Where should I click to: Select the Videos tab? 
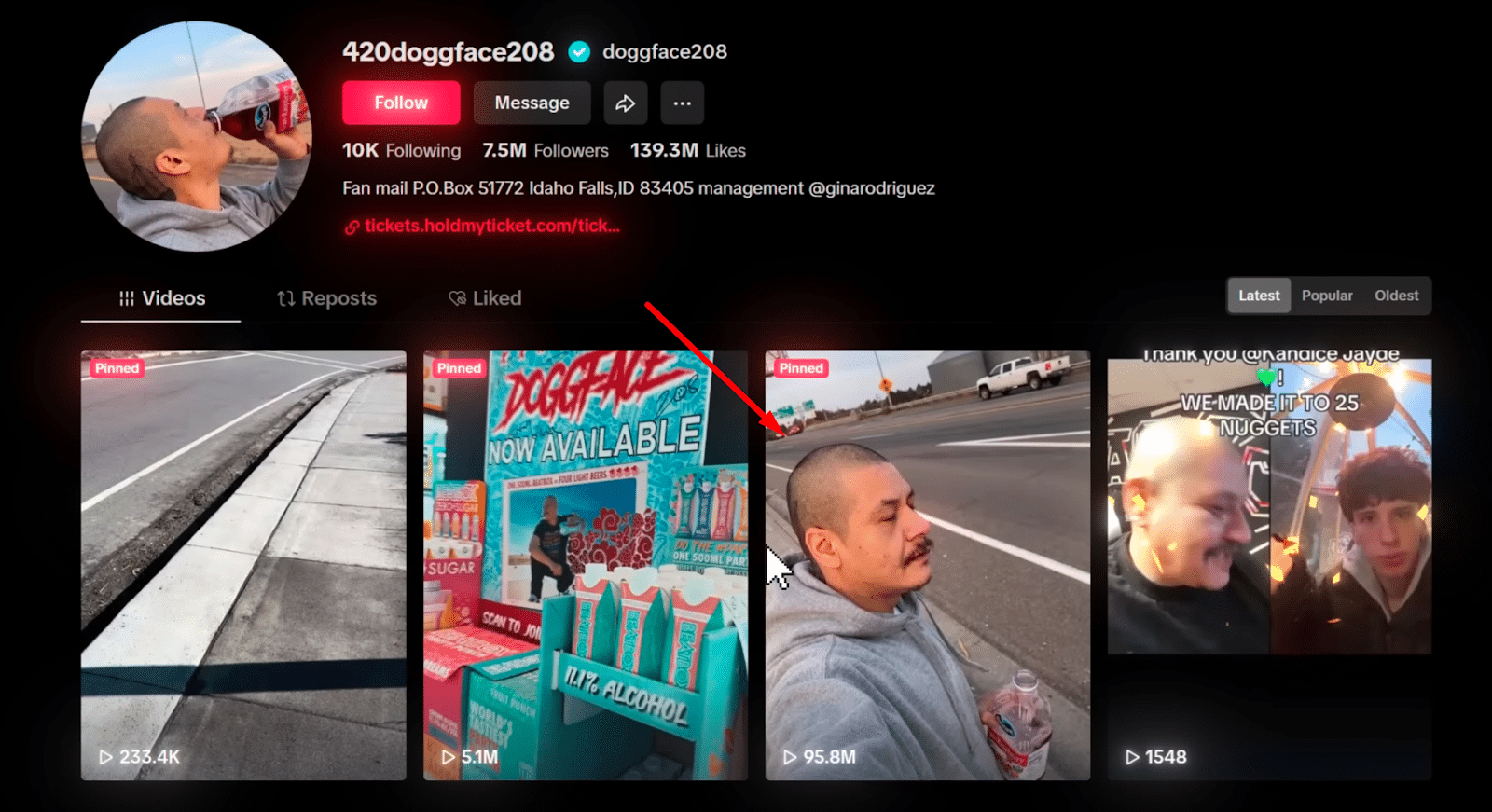click(161, 298)
